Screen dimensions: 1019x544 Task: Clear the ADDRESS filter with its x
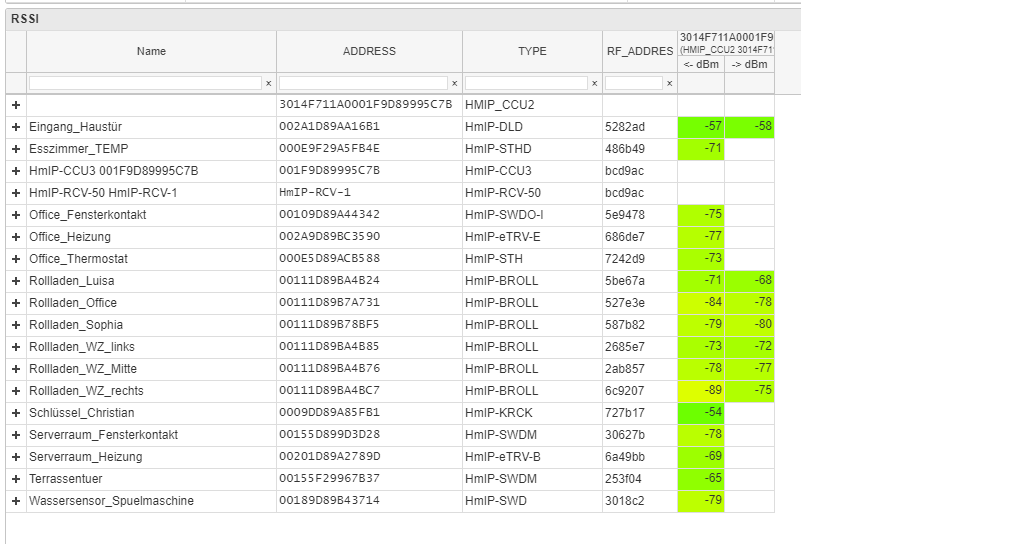pos(454,83)
